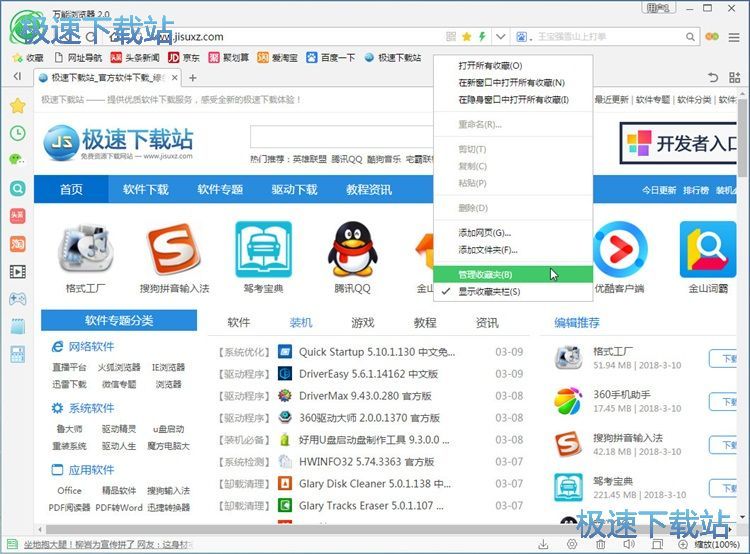Click the zoom 100% control
The width and height of the screenshot is (750, 554).
click(709, 544)
